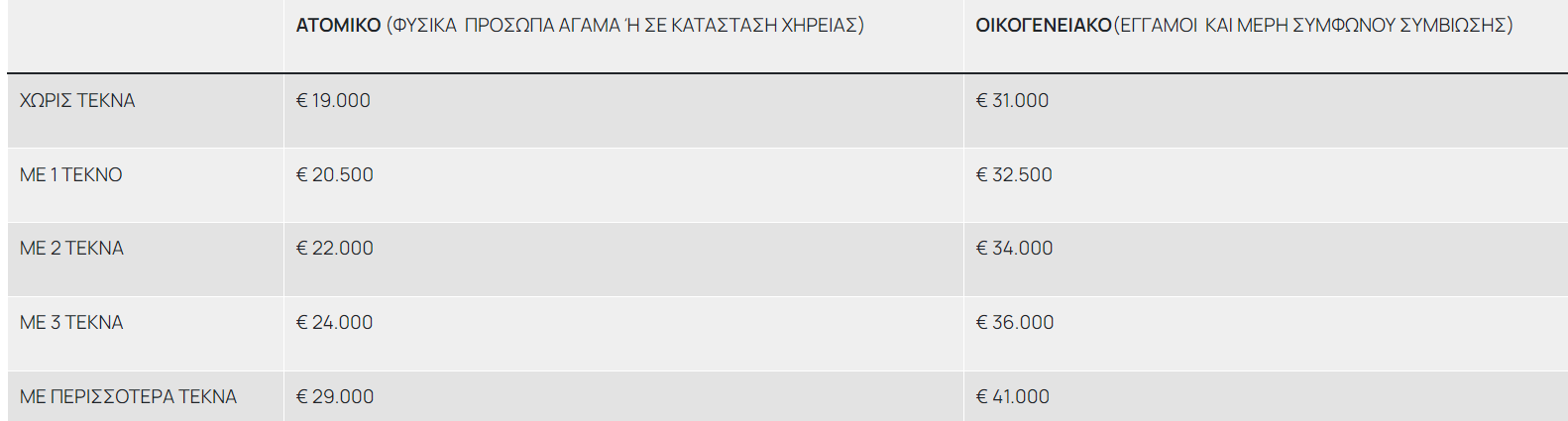Image resolution: width=1568 pixels, height=421 pixels.
Task: Click the ΕΓΓΑΜΟΙ ΚΑΙ ΜΕΡΗ ΣΥΜΦΩΝΟΥ parenthetical text
Action: pyautogui.click(x=1313, y=26)
